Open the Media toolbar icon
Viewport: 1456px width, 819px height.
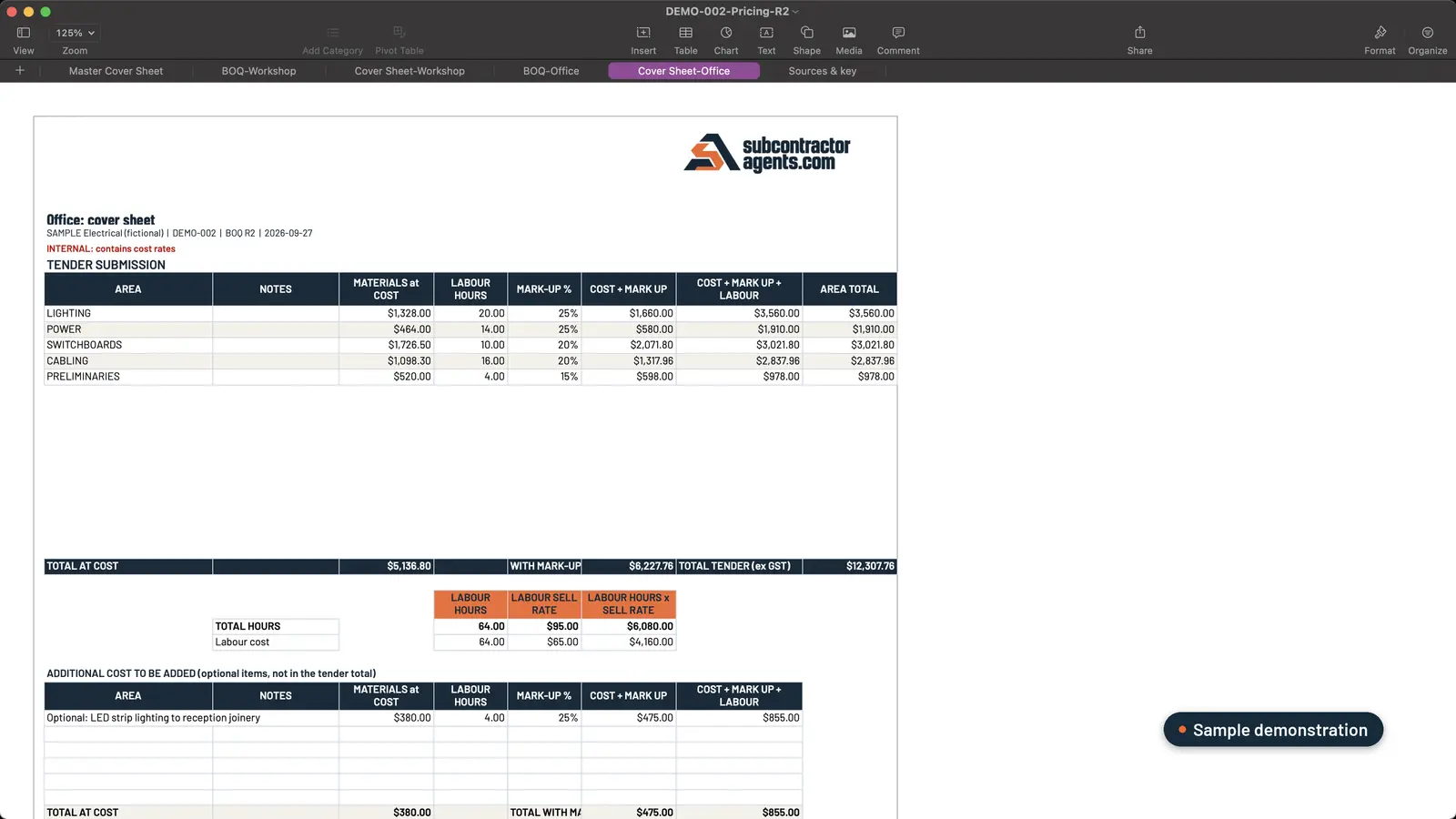[x=849, y=33]
